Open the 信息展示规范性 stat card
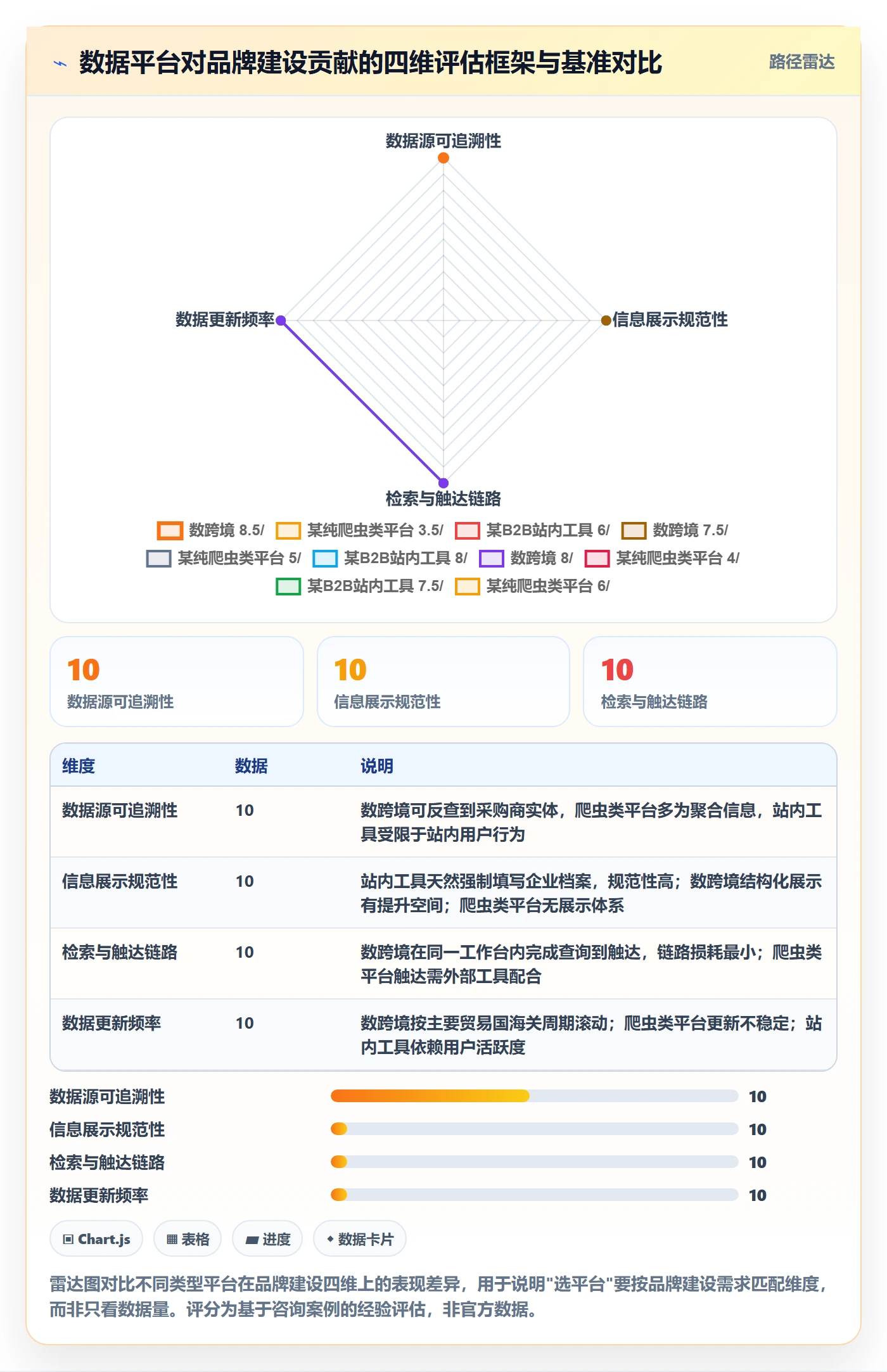 (x=443, y=682)
